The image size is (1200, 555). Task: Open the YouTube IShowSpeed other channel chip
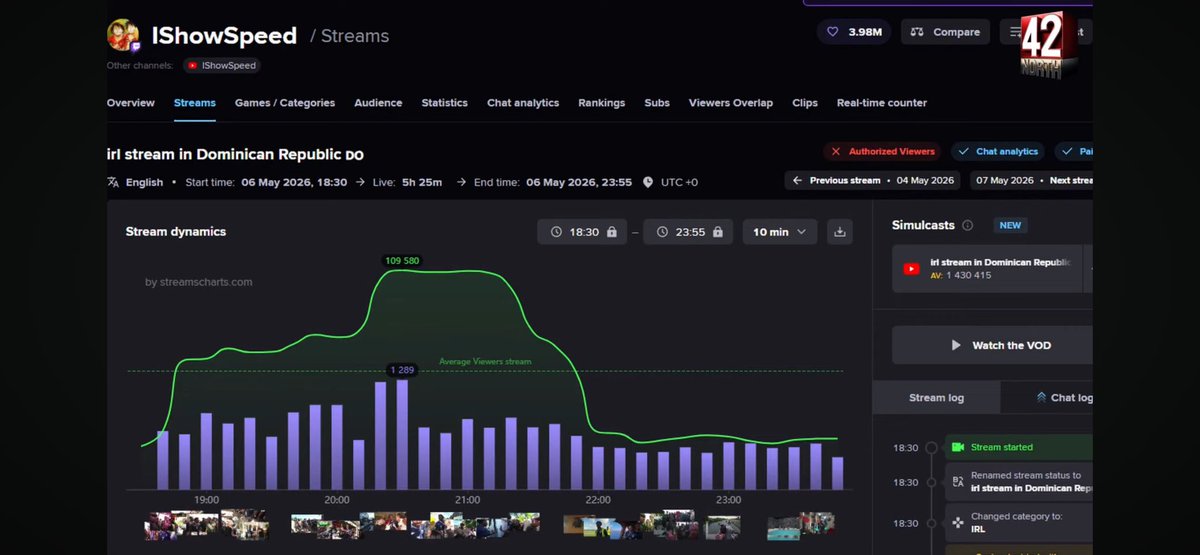(221, 65)
